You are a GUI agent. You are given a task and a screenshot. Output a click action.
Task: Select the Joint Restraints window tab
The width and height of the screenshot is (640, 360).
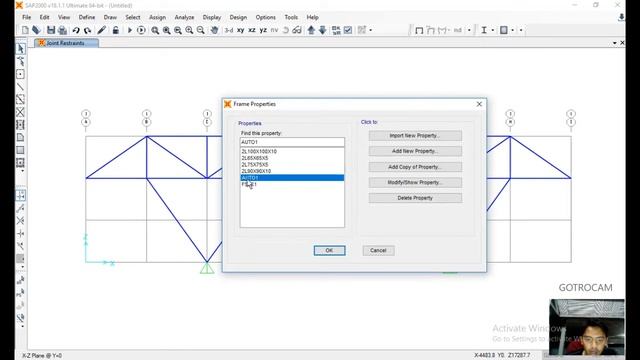point(66,43)
